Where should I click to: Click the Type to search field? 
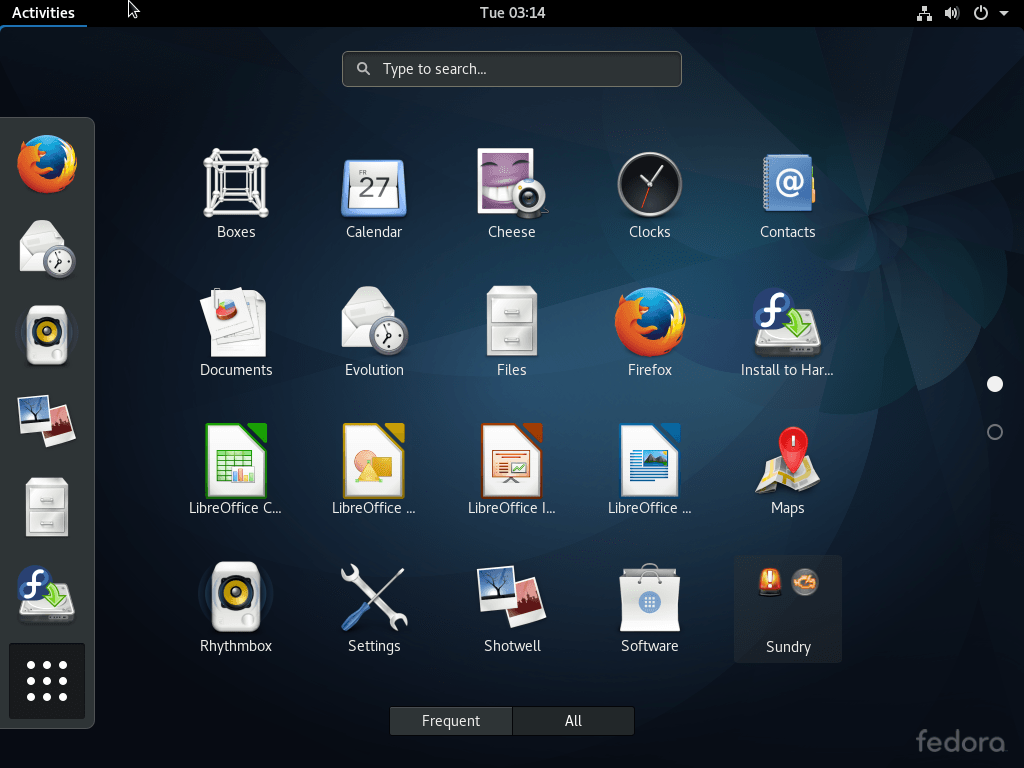511,69
